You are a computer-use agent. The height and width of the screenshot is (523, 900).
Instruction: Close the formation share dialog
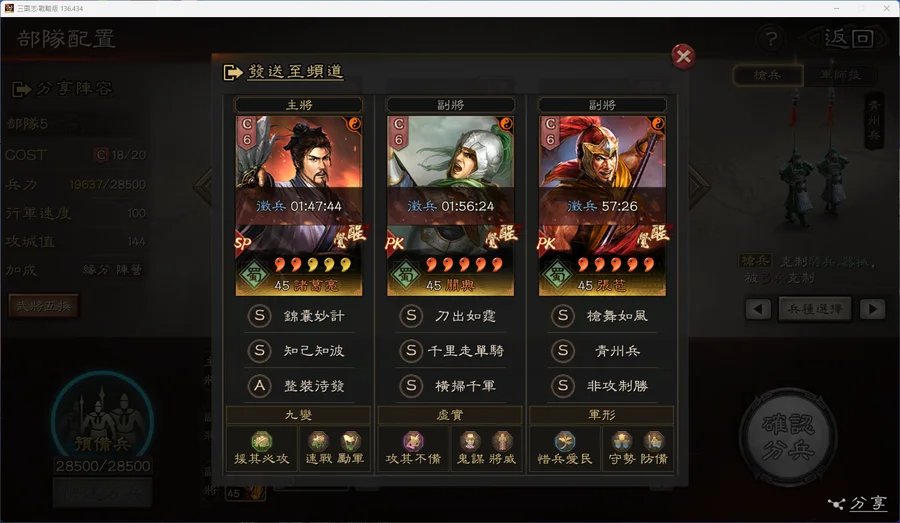point(683,56)
